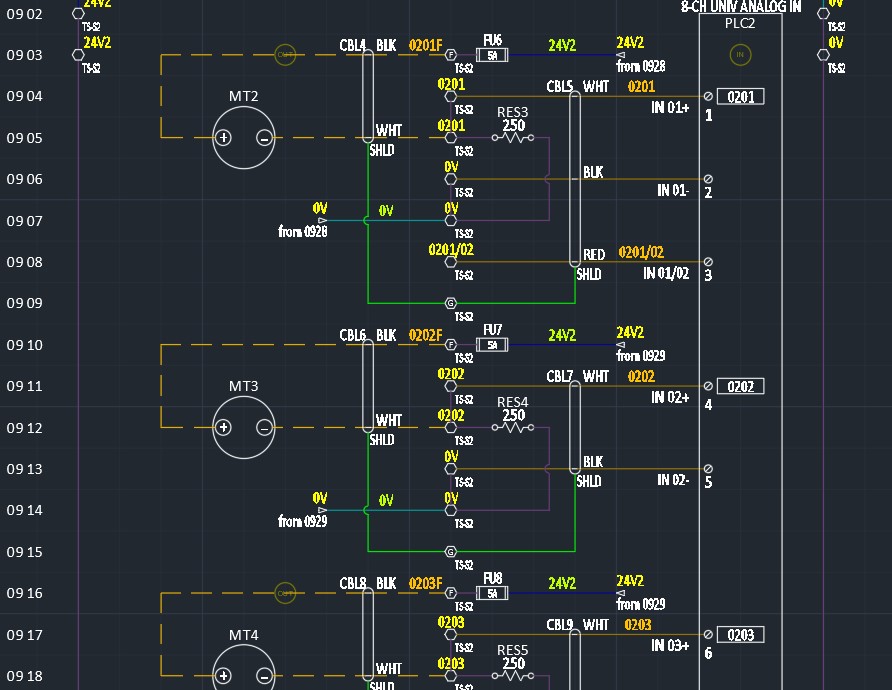Select the CBL7 cable shield symbol
Viewport: 892px width, 690px height.
point(574,427)
